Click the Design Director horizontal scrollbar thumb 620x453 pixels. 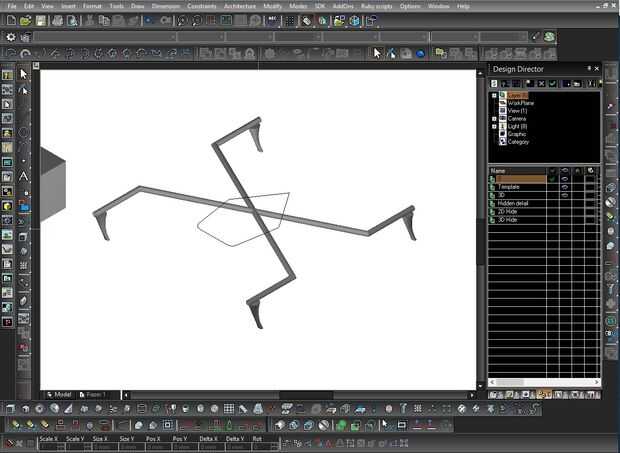(x=510, y=382)
